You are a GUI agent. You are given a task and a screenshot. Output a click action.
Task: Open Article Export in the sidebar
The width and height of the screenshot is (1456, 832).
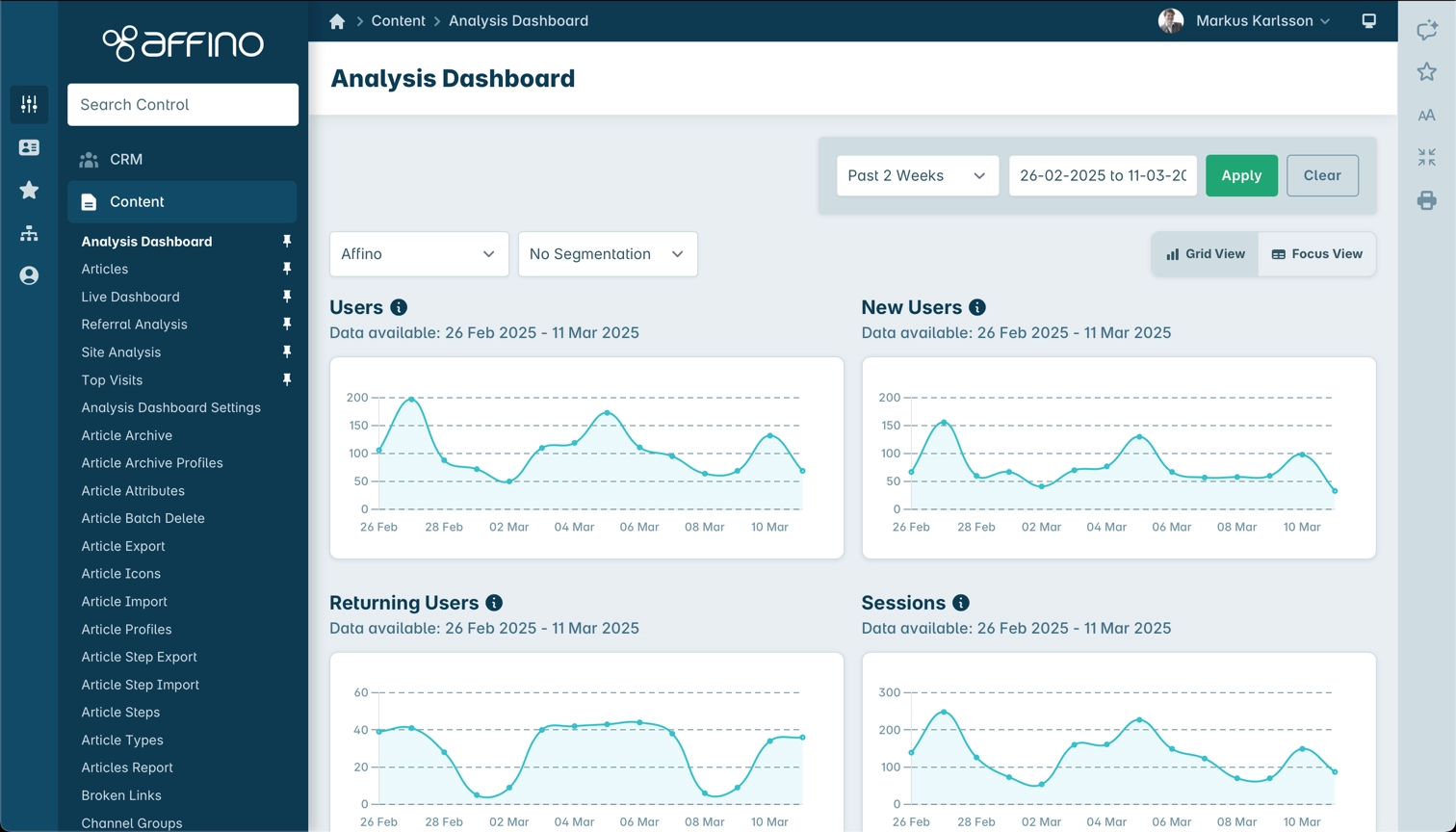123,546
